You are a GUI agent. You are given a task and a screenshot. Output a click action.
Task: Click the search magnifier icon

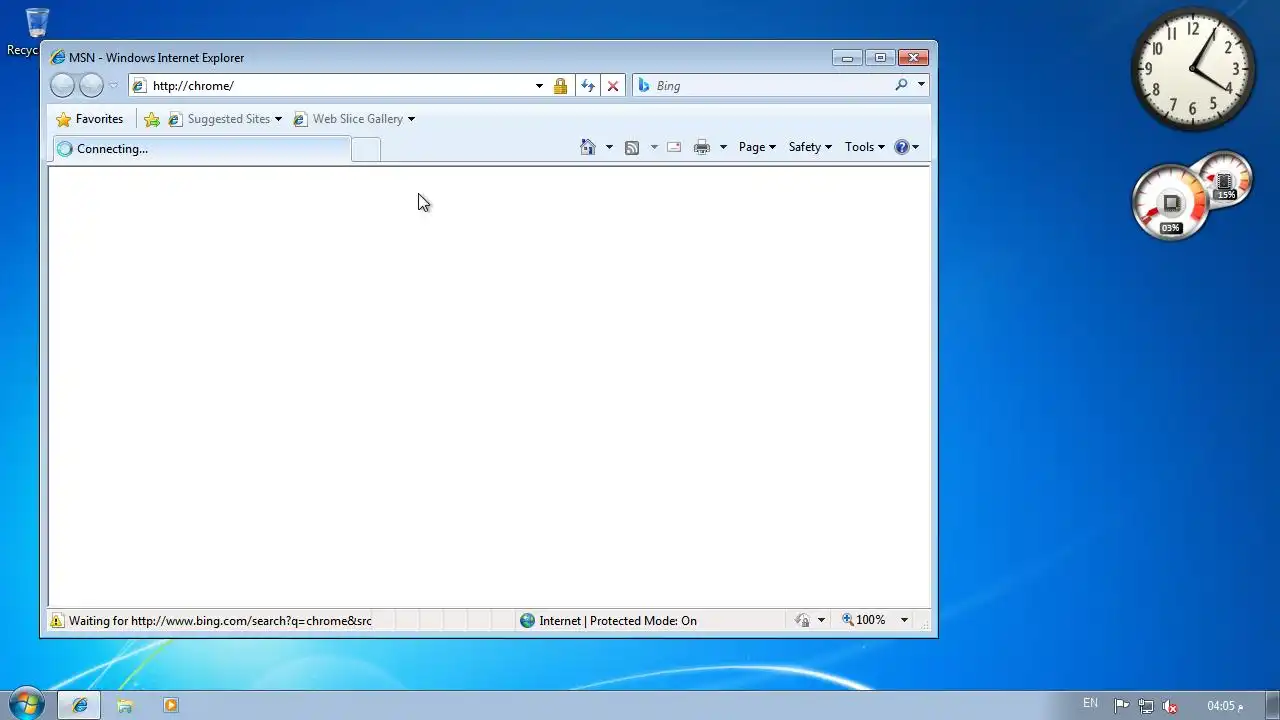(x=901, y=86)
